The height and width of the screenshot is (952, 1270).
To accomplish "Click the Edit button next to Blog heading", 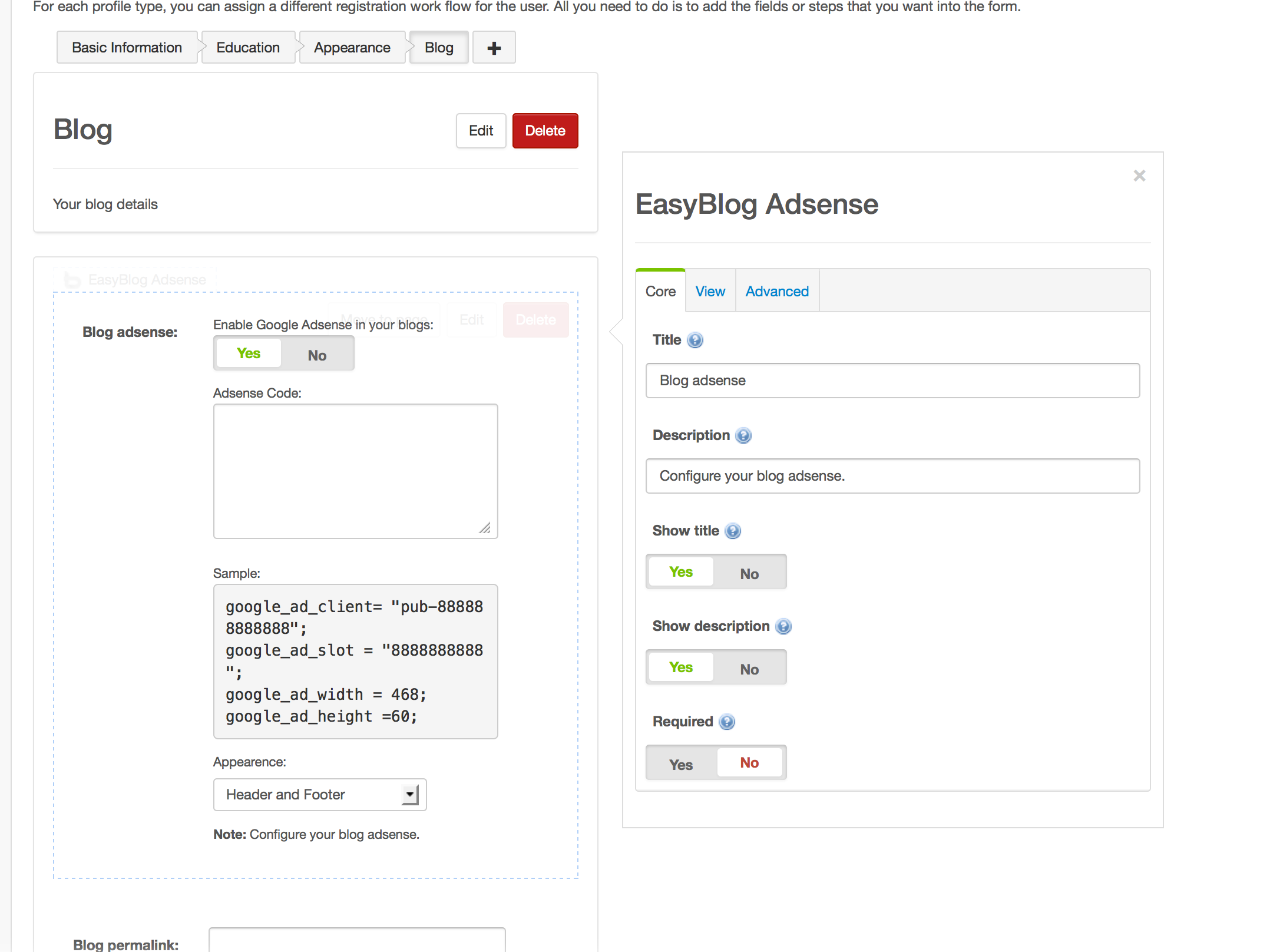I will click(480, 131).
